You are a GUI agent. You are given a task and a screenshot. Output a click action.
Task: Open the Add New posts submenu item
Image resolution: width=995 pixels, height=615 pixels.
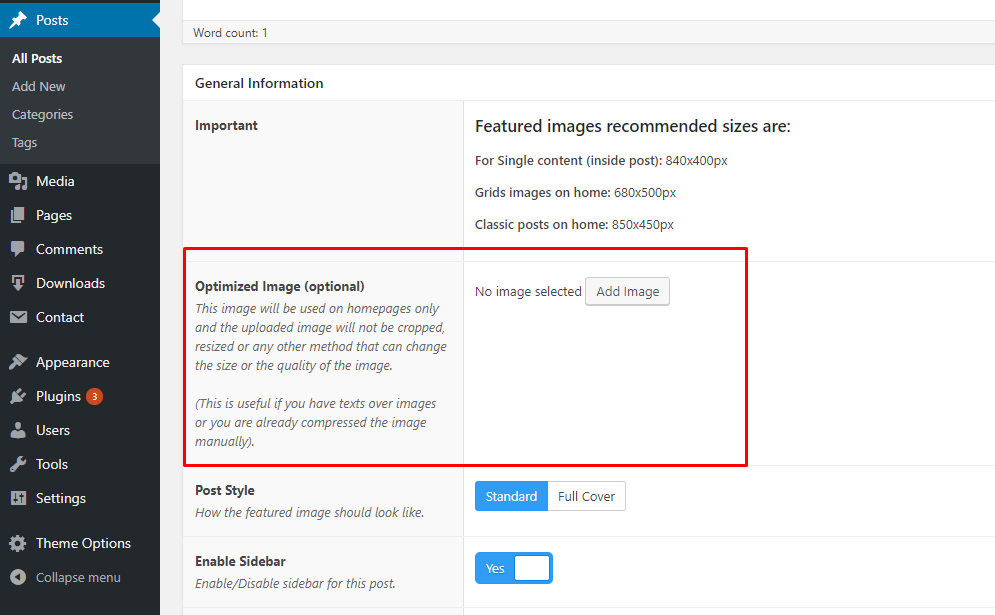[38, 87]
